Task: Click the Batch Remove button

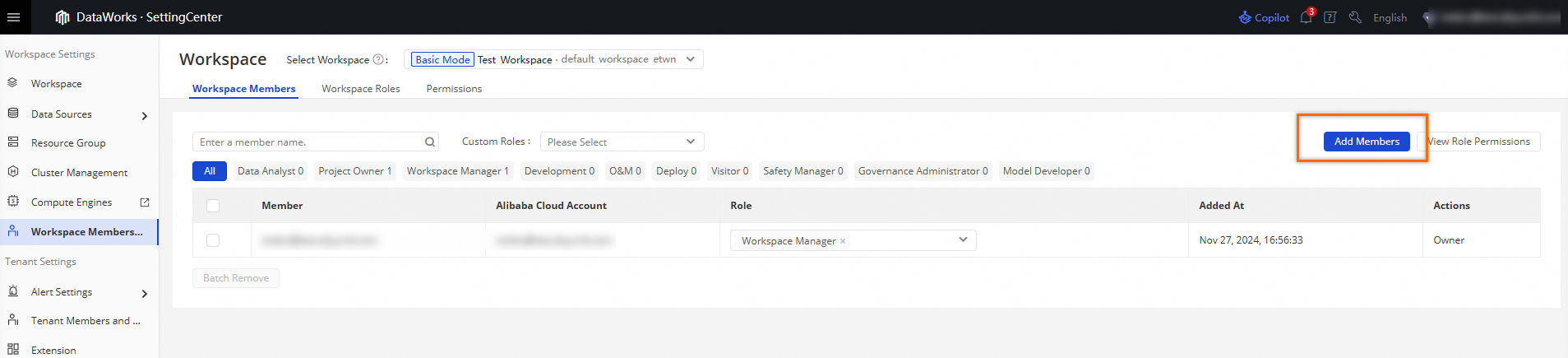Action: click(x=236, y=278)
